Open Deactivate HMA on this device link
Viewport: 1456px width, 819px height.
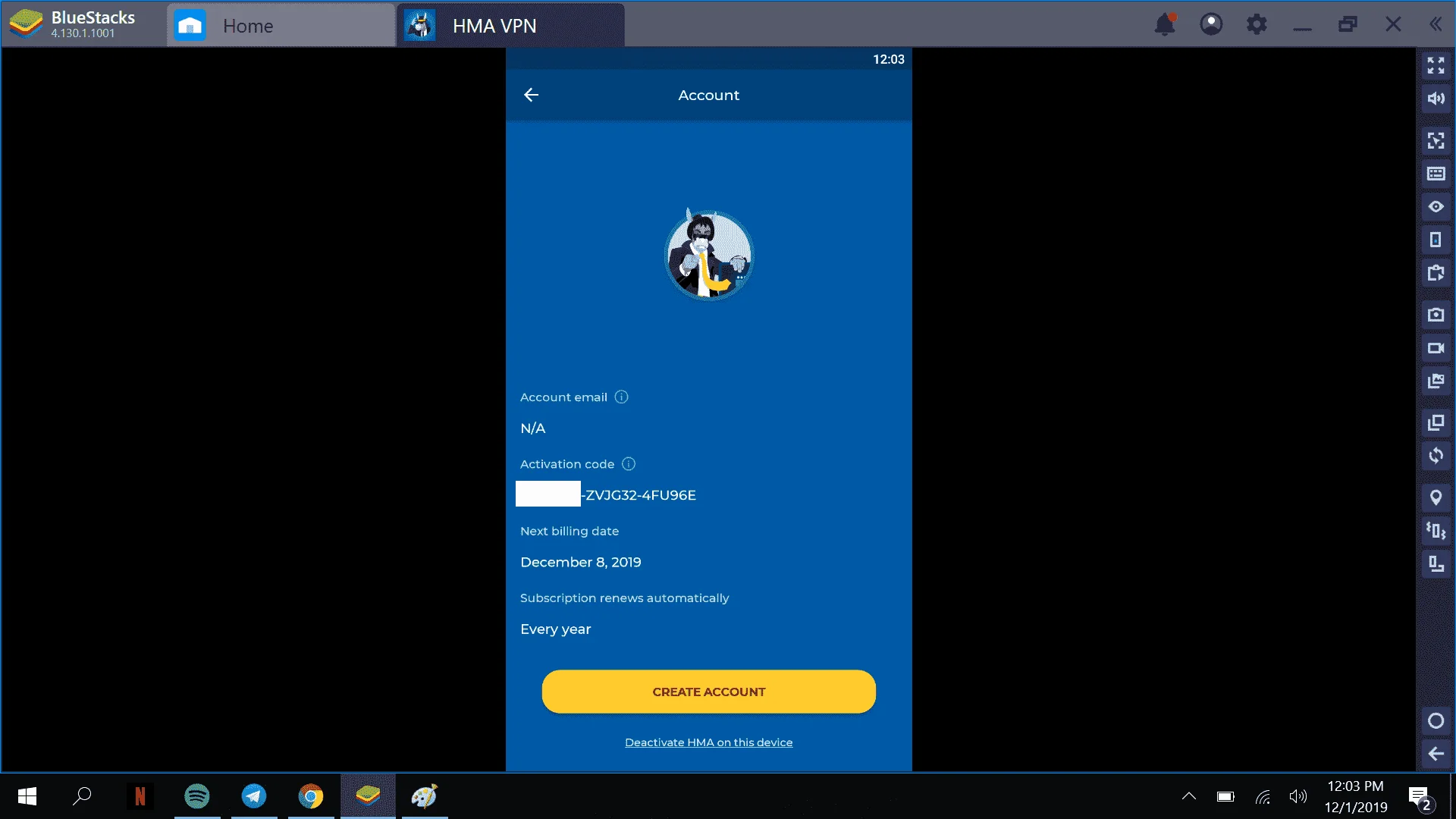(708, 742)
